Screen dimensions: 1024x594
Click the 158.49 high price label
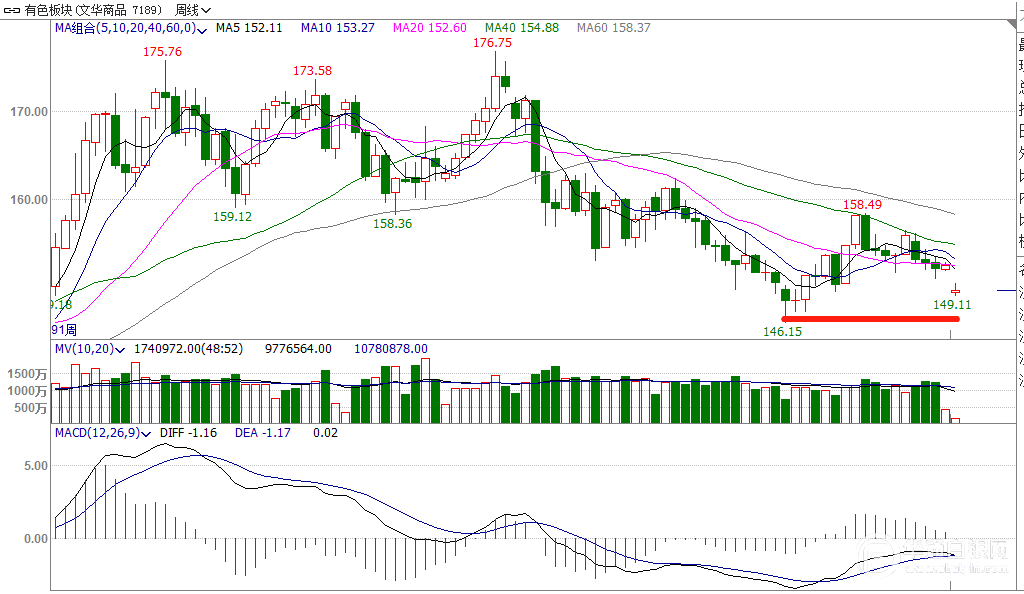[862, 205]
